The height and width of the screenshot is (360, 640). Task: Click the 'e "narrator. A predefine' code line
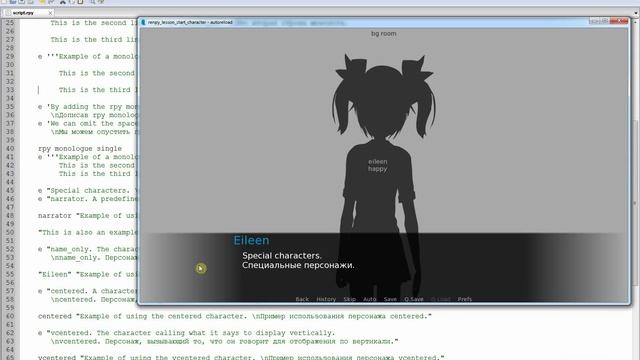87,199
